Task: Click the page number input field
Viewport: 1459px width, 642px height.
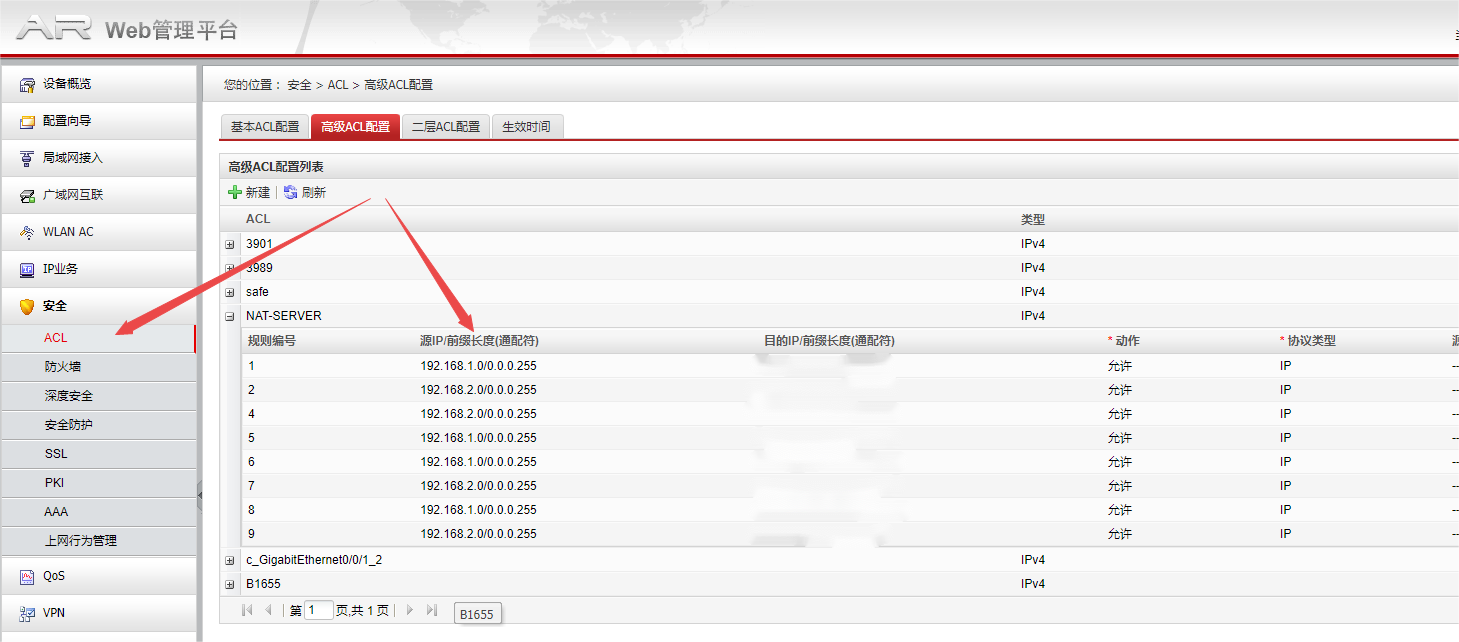Action: click(318, 610)
